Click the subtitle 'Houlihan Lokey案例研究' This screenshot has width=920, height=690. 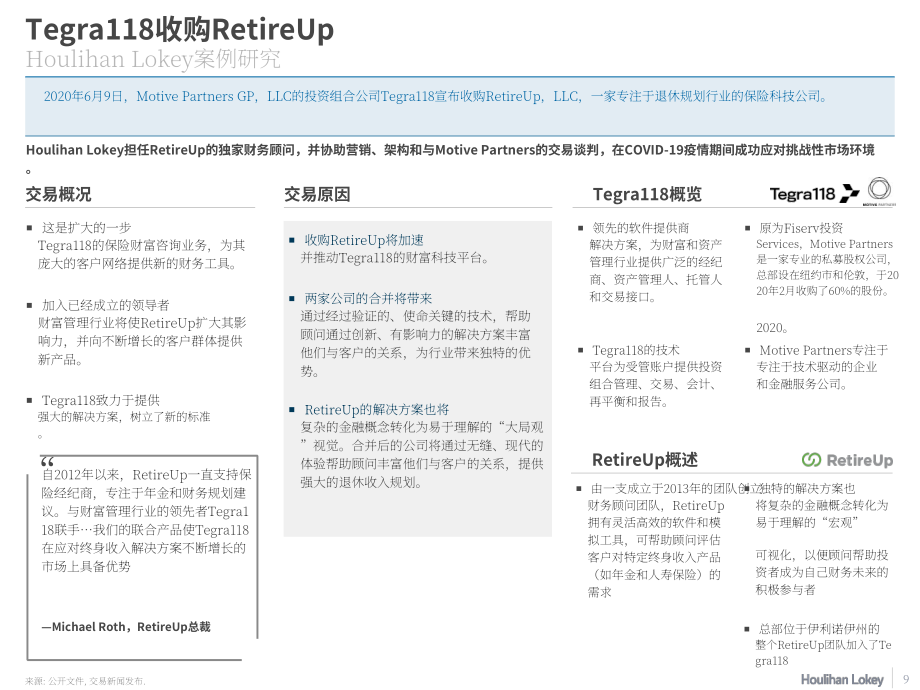(153, 59)
